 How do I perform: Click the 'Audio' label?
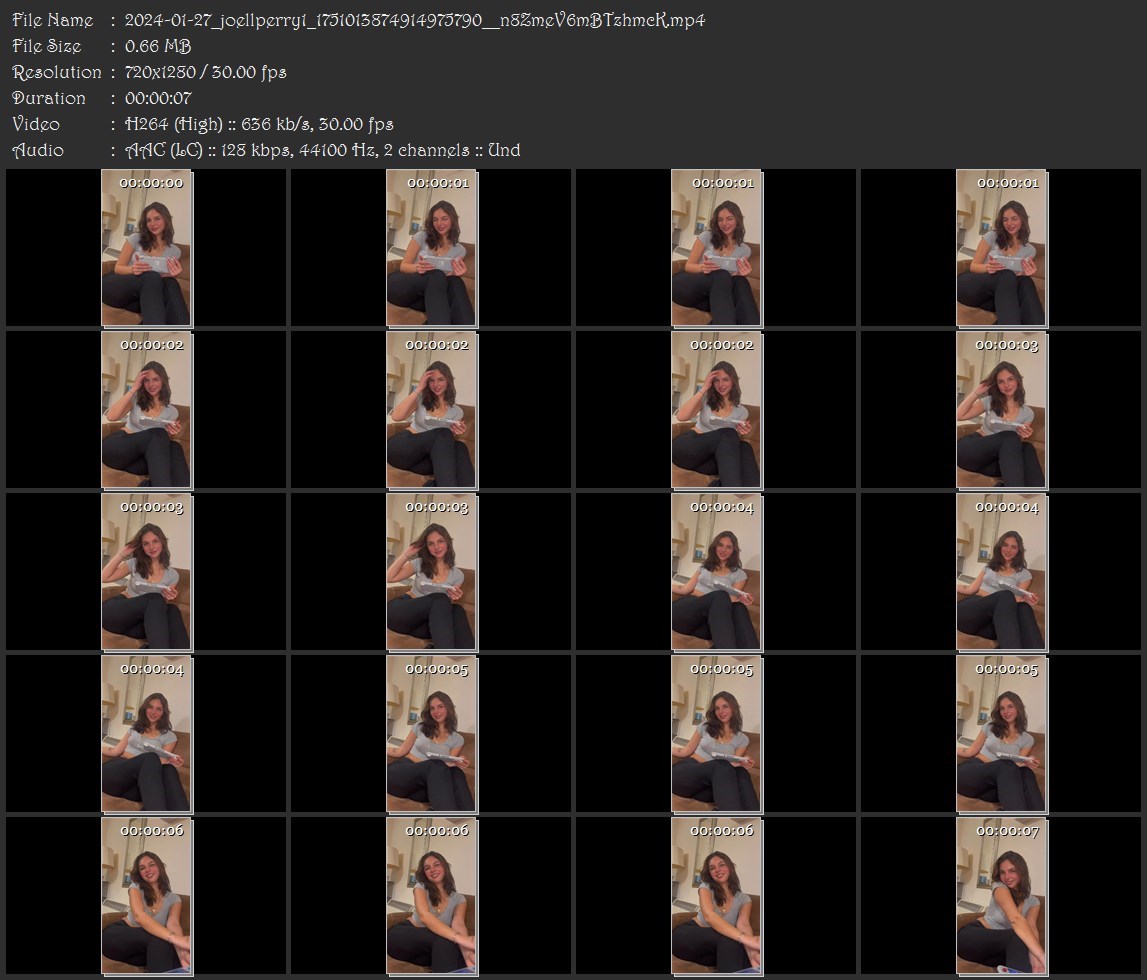[x=38, y=150]
